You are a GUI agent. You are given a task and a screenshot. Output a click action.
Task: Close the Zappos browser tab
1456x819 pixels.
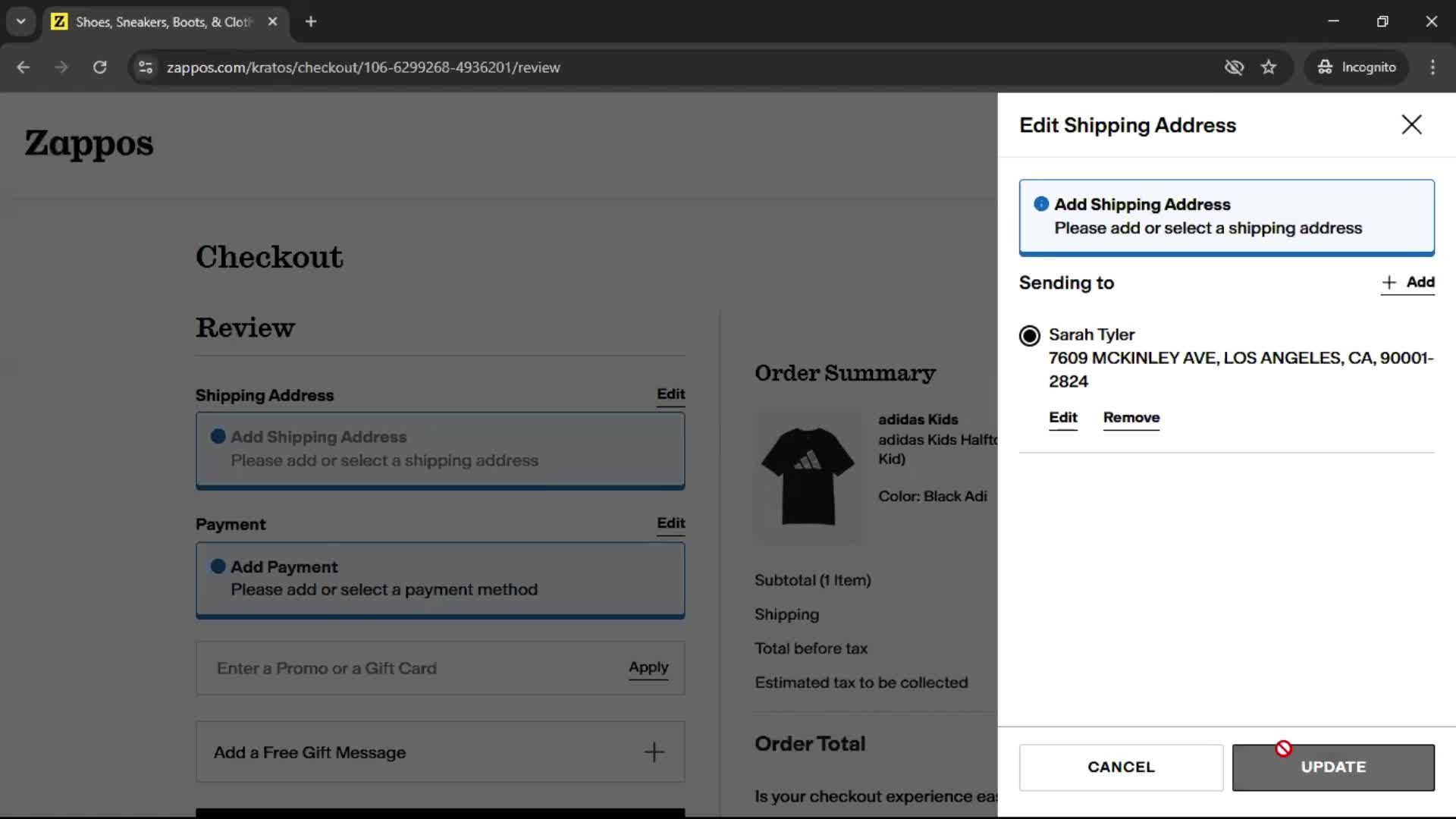point(272,22)
